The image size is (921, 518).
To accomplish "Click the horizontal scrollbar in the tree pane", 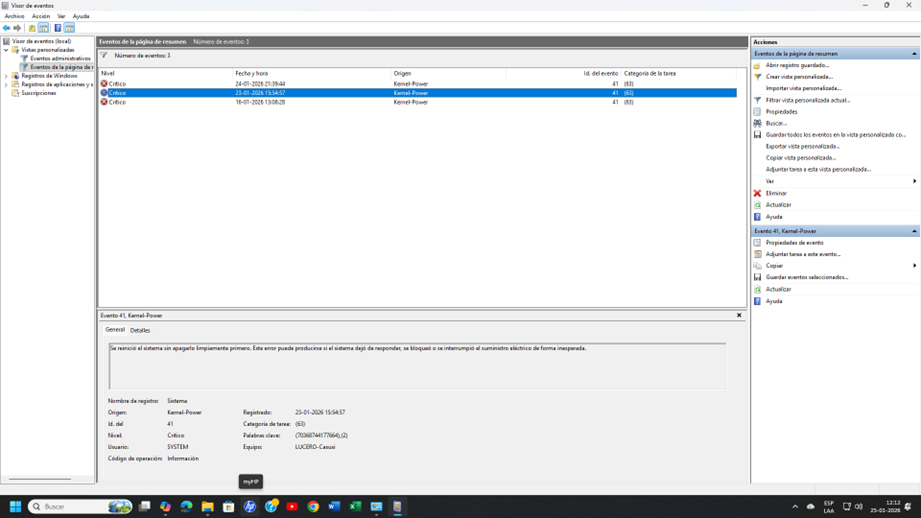I will click(41, 479).
